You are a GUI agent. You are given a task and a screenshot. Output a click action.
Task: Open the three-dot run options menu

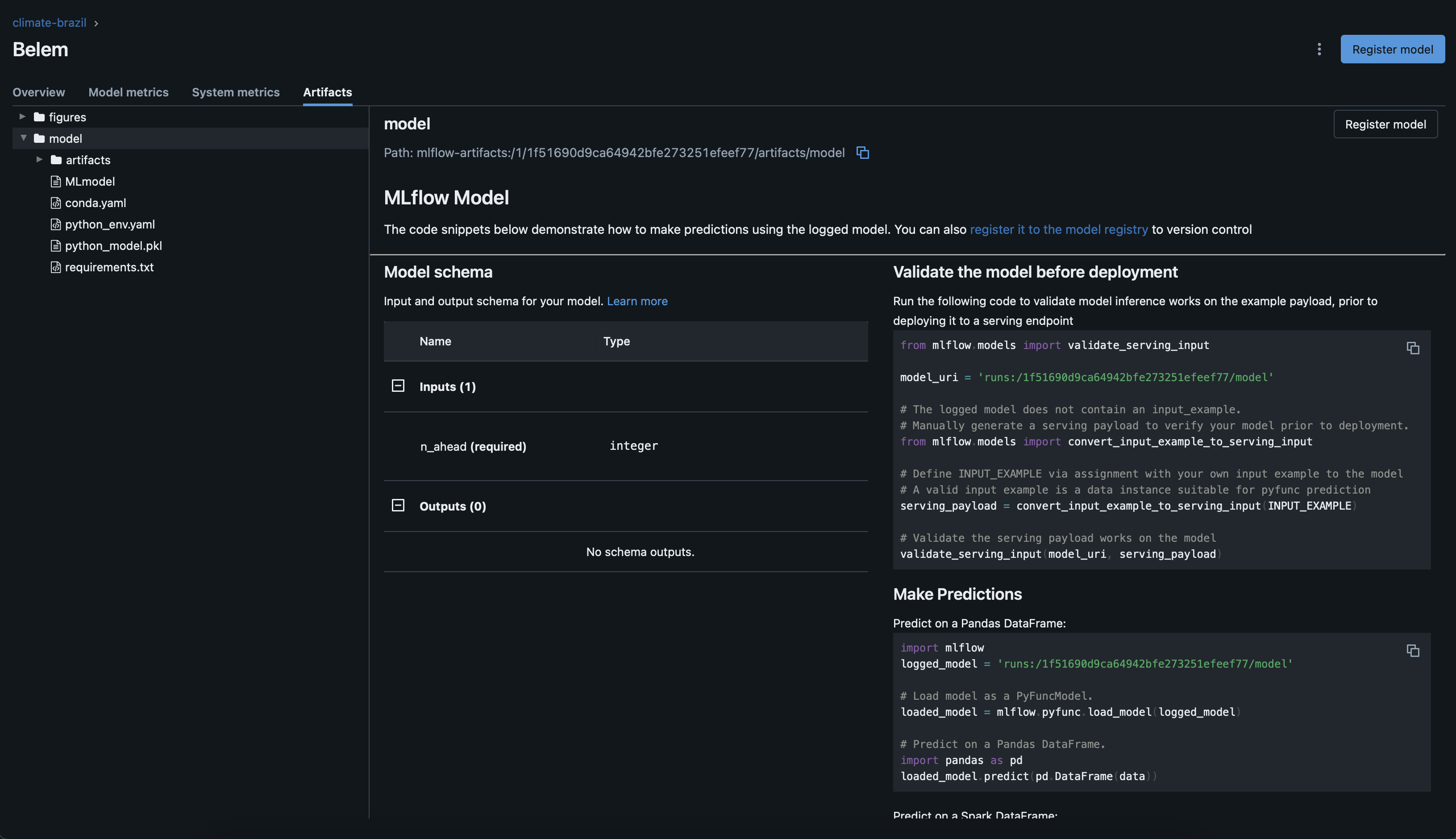point(1319,49)
